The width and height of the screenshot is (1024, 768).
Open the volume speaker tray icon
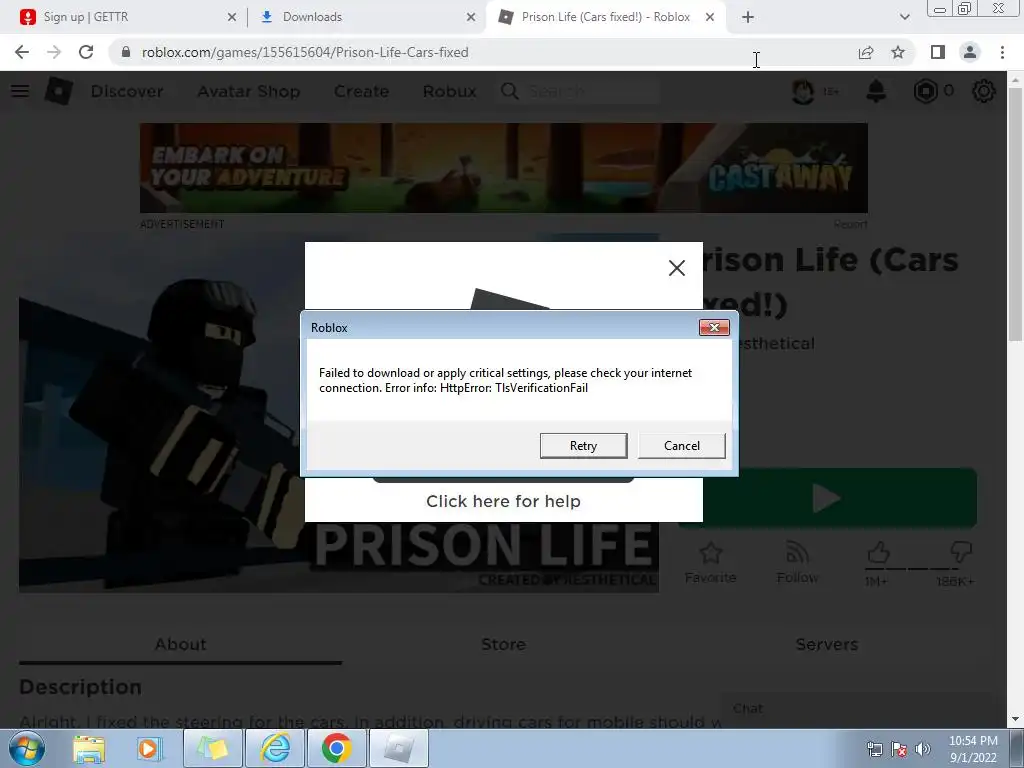[x=923, y=749]
